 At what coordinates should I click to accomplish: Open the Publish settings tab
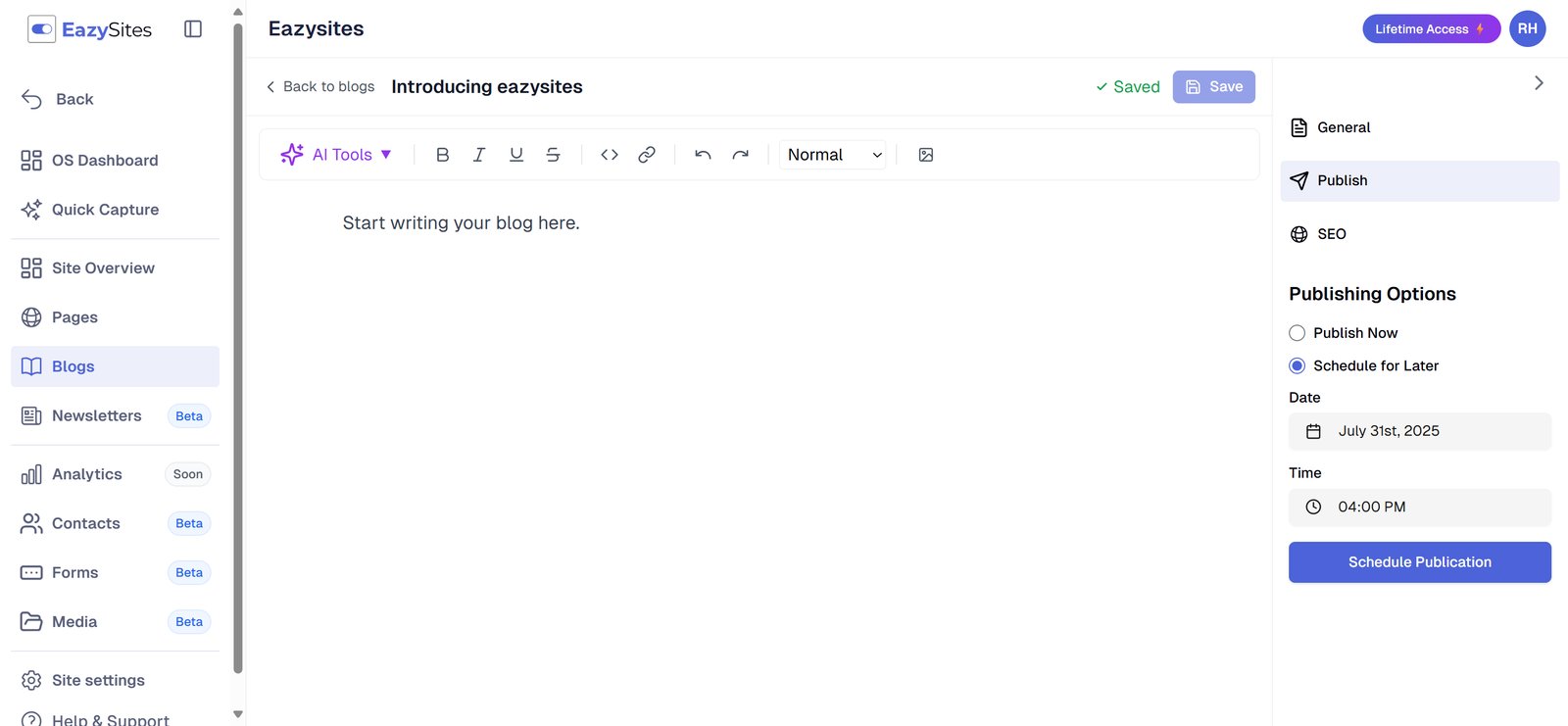coord(1420,181)
